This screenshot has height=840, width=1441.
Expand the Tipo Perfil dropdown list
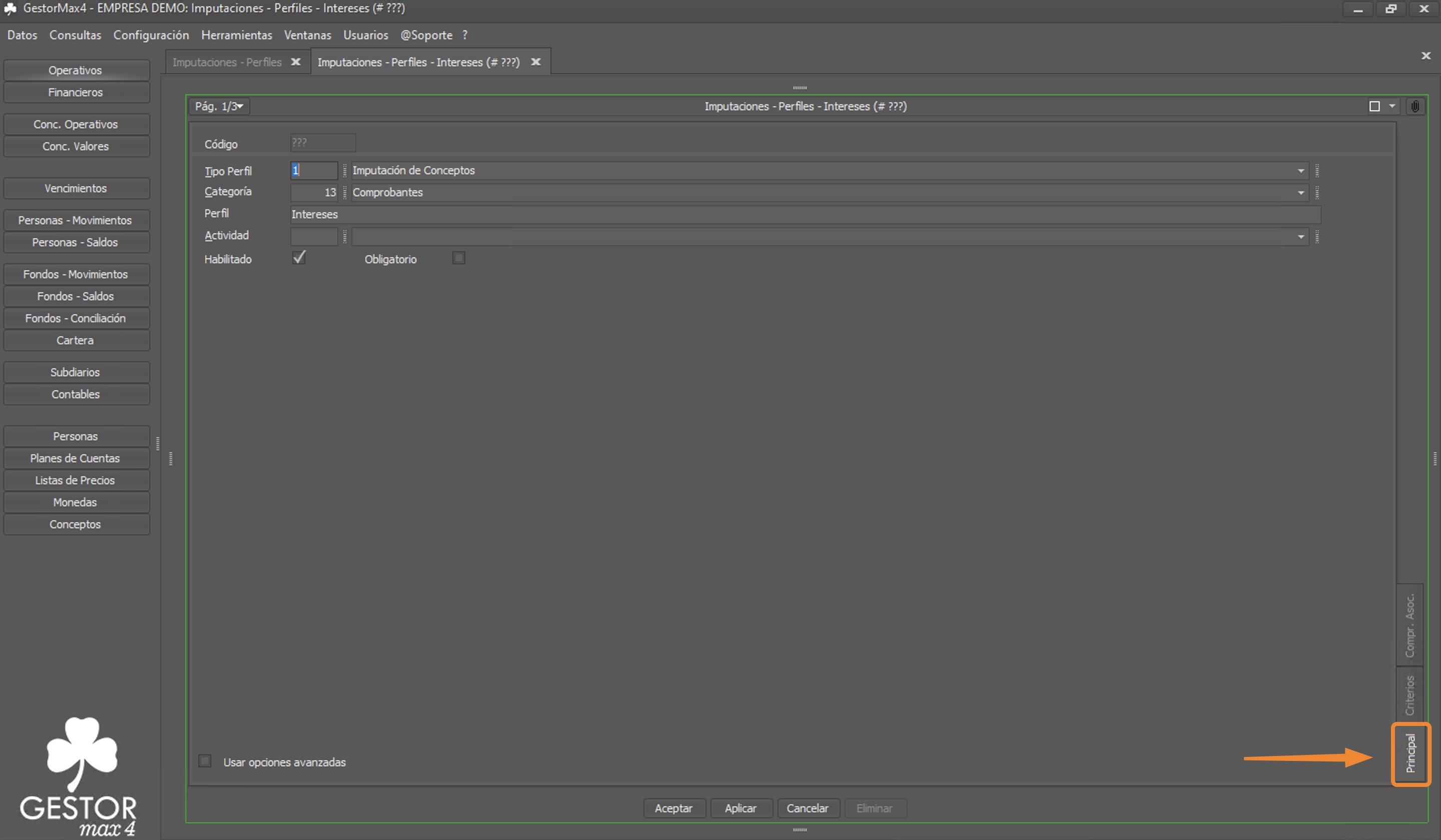tap(1301, 171)
